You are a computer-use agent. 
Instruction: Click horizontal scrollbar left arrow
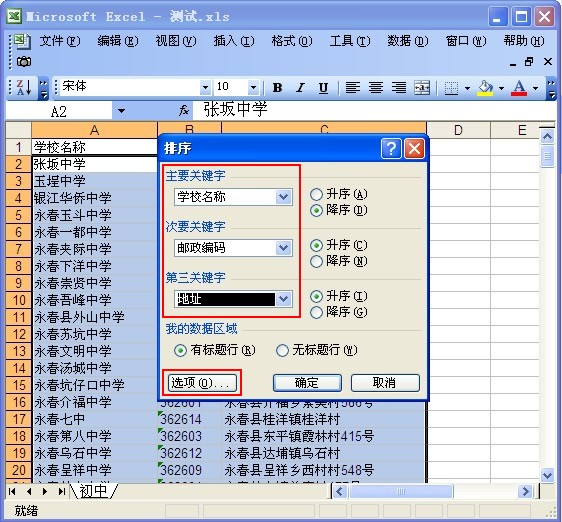pyautogui.click(x=339, y=492)
